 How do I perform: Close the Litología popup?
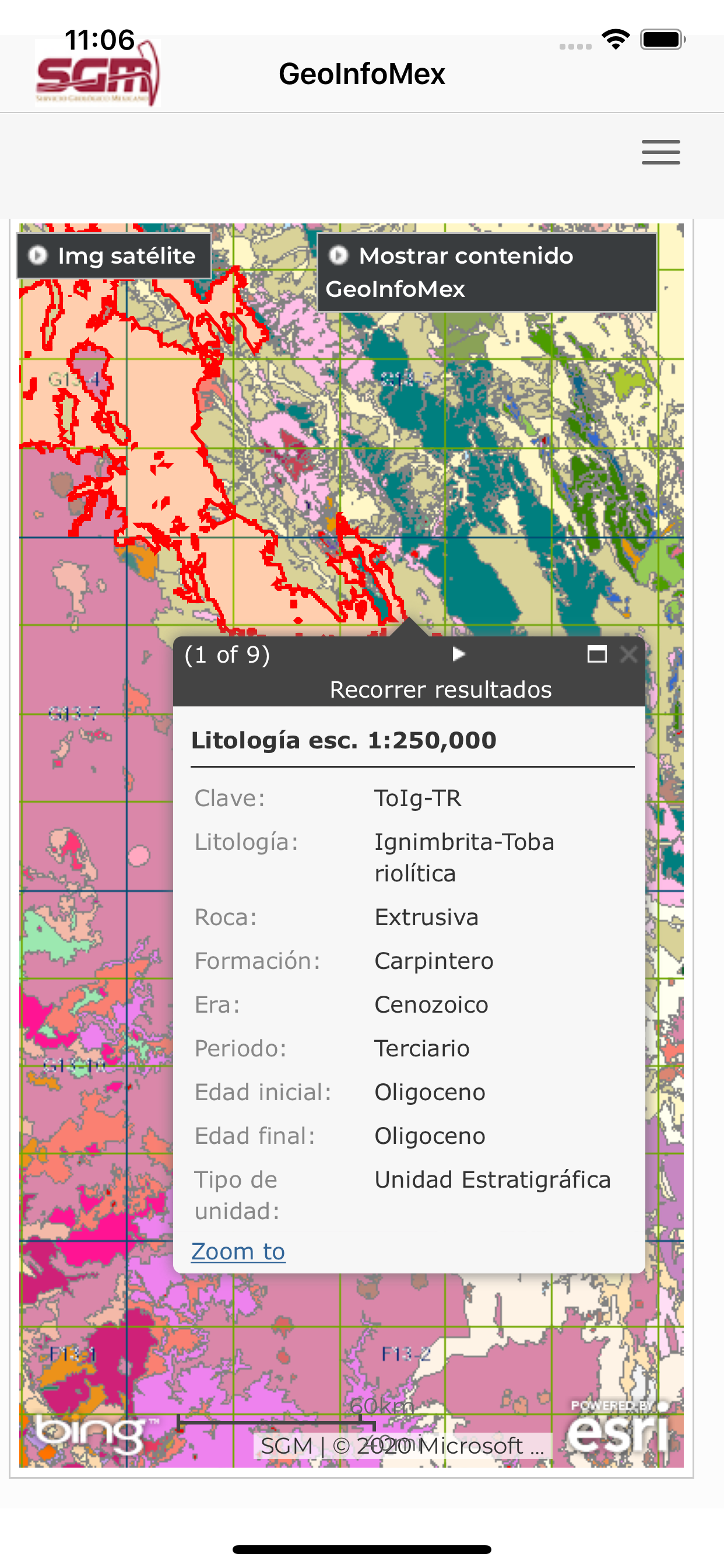click(x=628, y=654)
